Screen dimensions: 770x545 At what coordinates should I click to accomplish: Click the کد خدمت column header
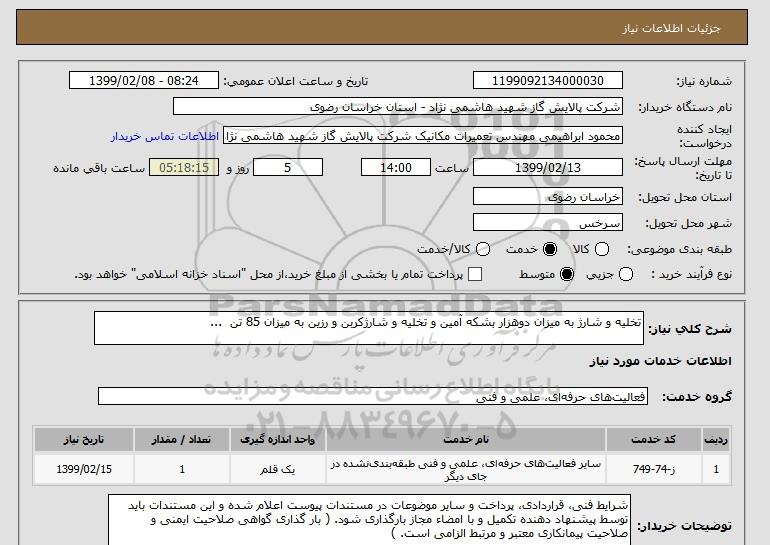[653, 439]
